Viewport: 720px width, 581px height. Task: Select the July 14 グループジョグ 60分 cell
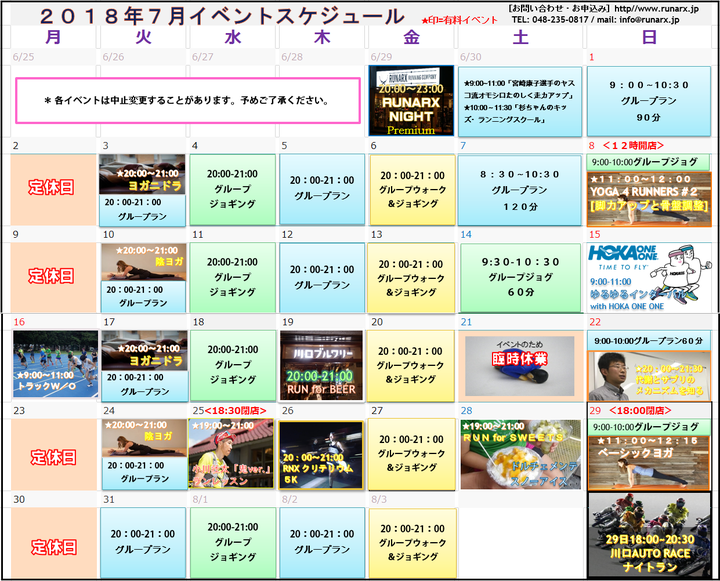coord(520,278)
